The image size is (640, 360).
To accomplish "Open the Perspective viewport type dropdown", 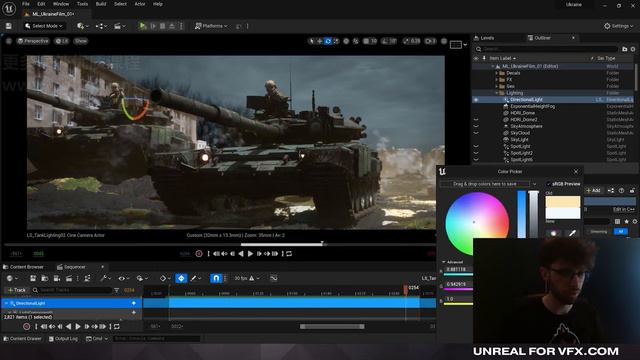I will click(x=33, y=41).
